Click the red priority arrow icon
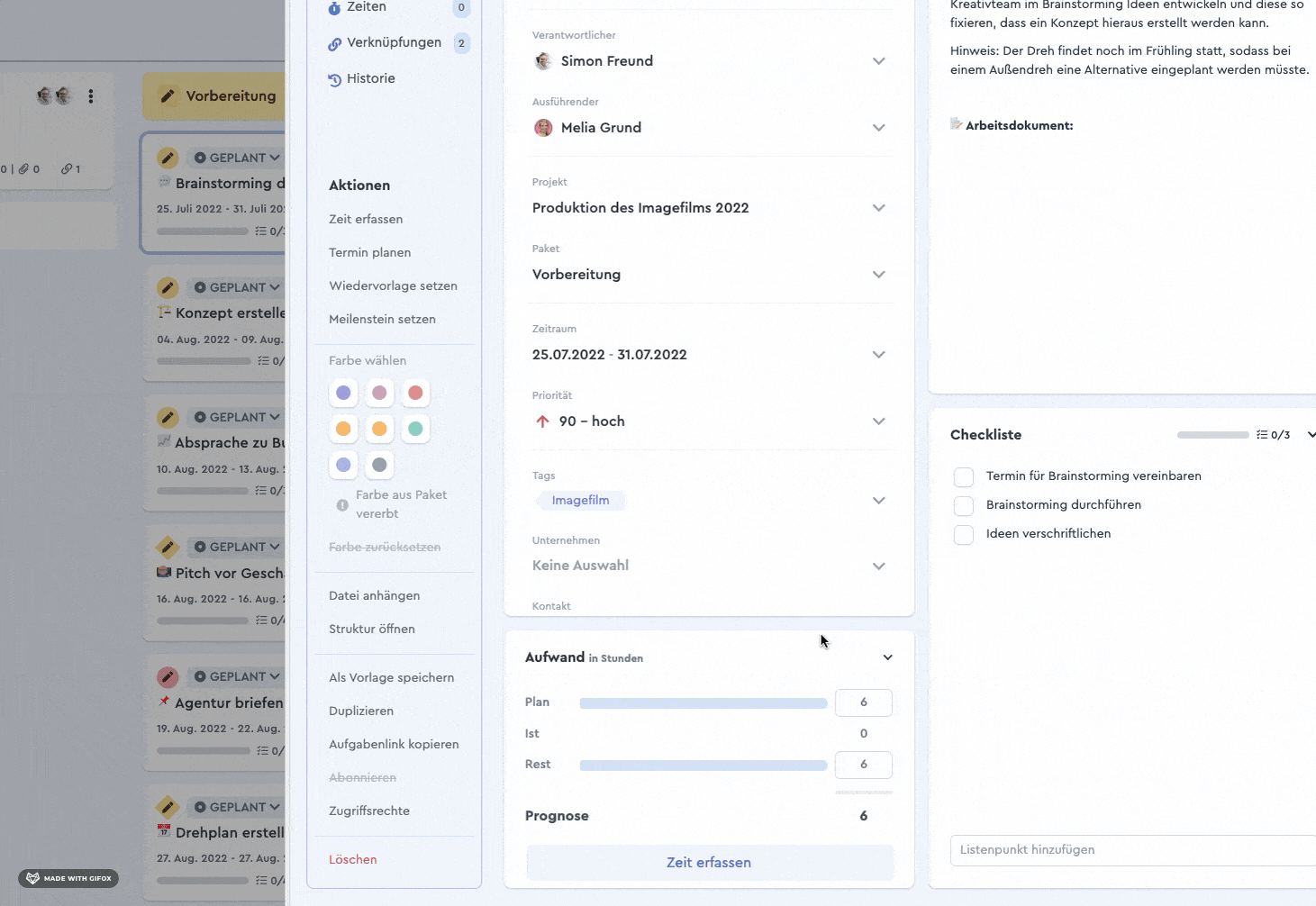This screenshot has width=1316, height=906. (542, 421)
